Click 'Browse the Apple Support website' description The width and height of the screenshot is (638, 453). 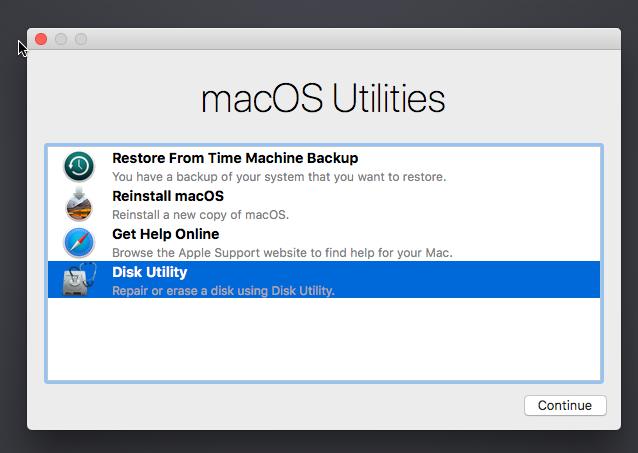(x=282, y=253)
